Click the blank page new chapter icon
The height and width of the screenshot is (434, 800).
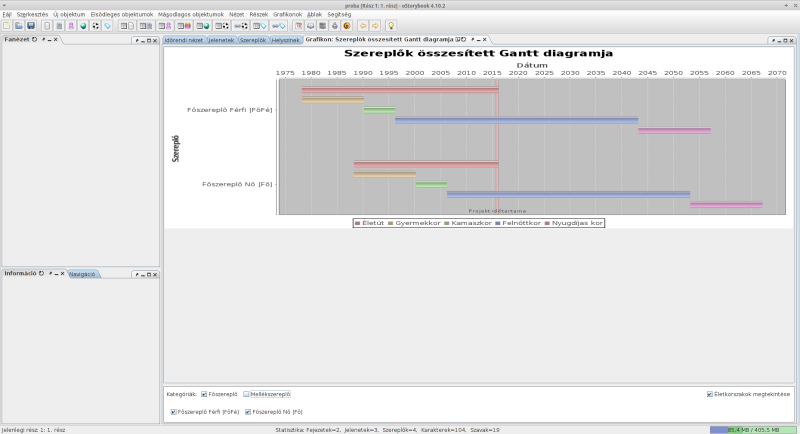coord(47,25)
